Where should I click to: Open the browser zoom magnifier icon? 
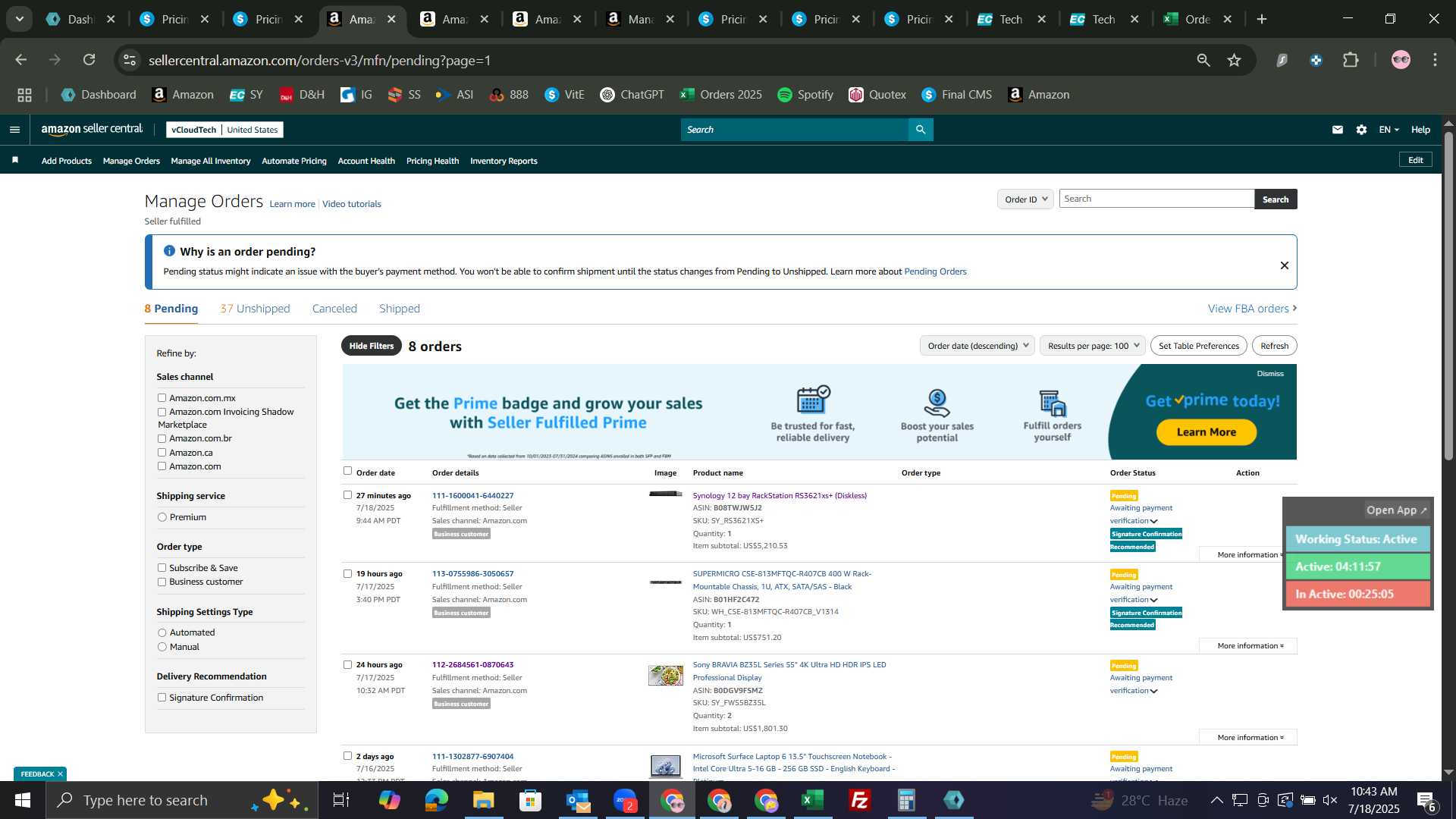[x=1203, y=60]
